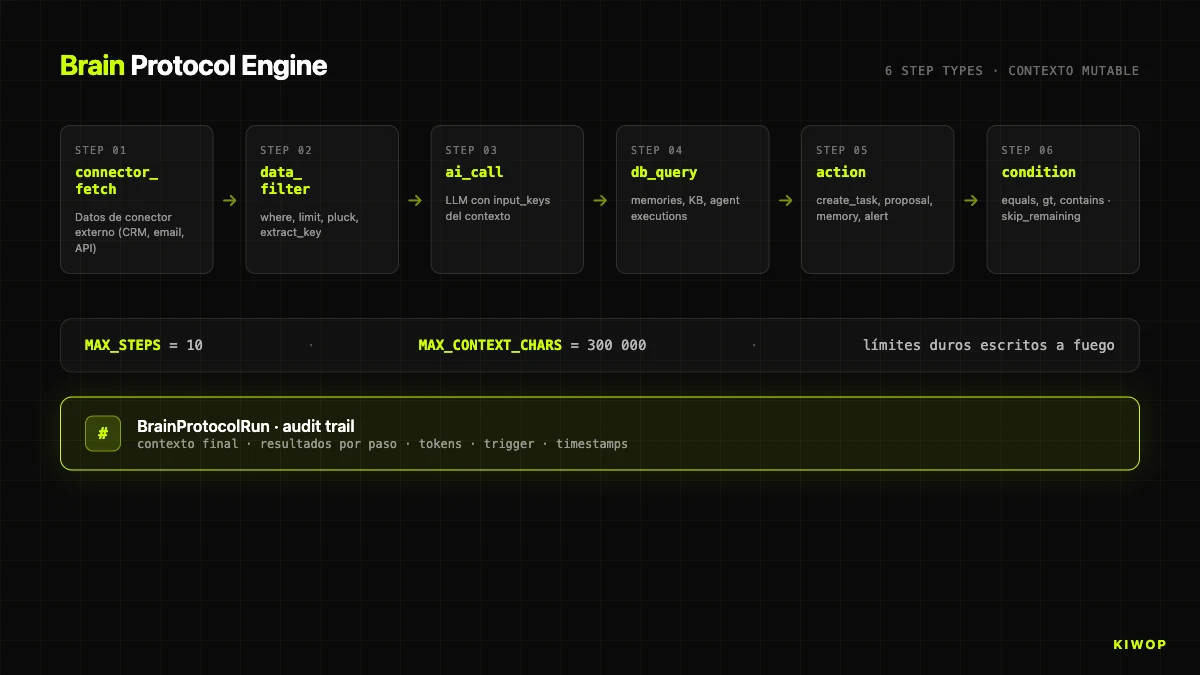Screen dimensions: 1200x675
Task: Click the arrow between data_filter and ai_call
Action: coord(415,200)
